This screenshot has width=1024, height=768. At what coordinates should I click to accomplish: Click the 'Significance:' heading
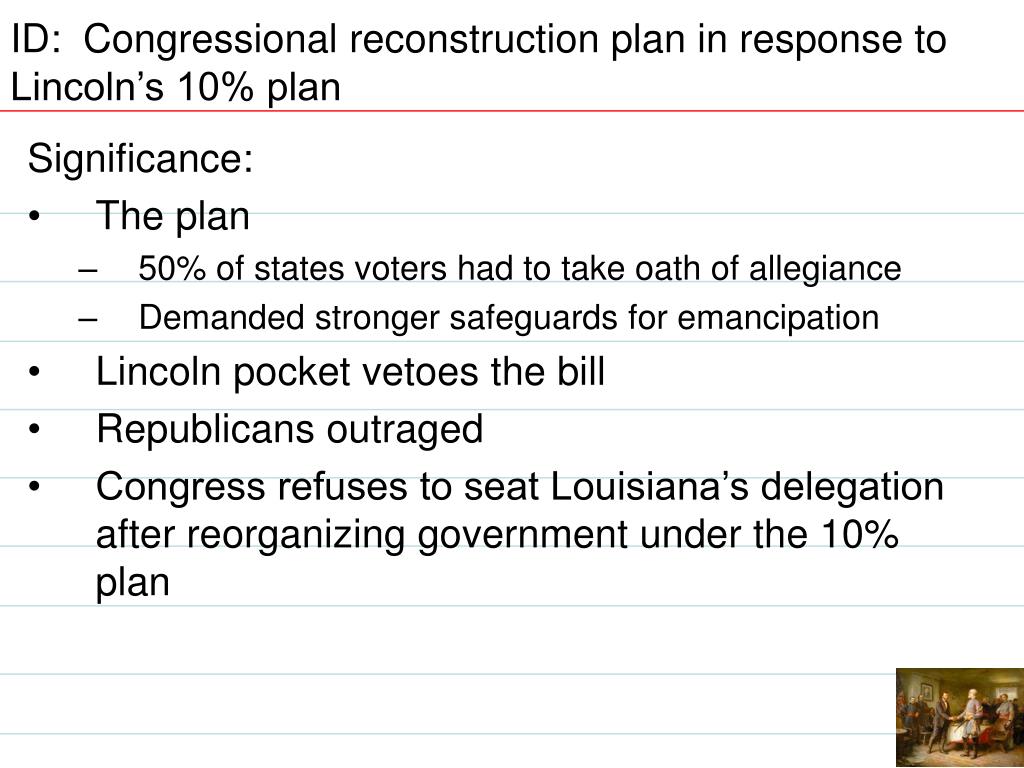click(140, 159)
